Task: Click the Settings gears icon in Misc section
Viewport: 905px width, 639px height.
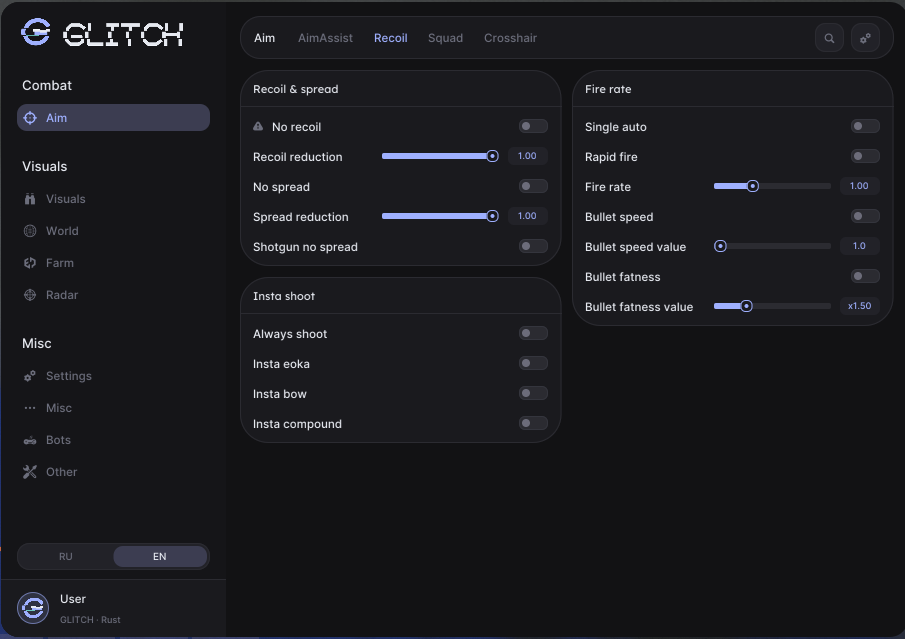Action: 30,376
